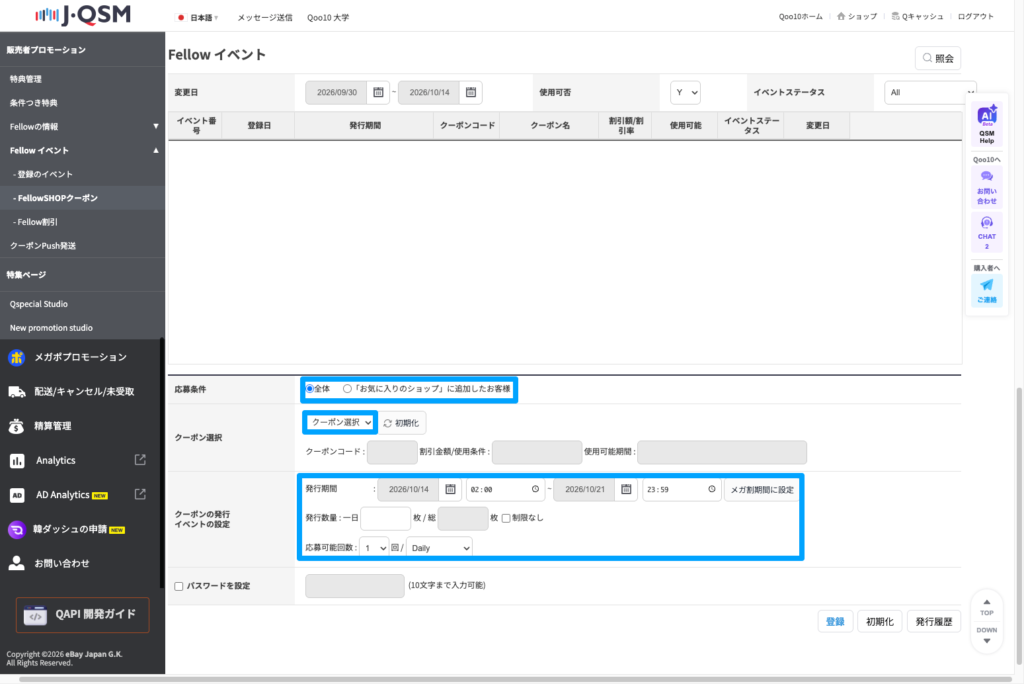Click the AD Analytics icon
The width and height of the screenshot is (1024, 684).
pyautogui.click(x=17, y=495)
